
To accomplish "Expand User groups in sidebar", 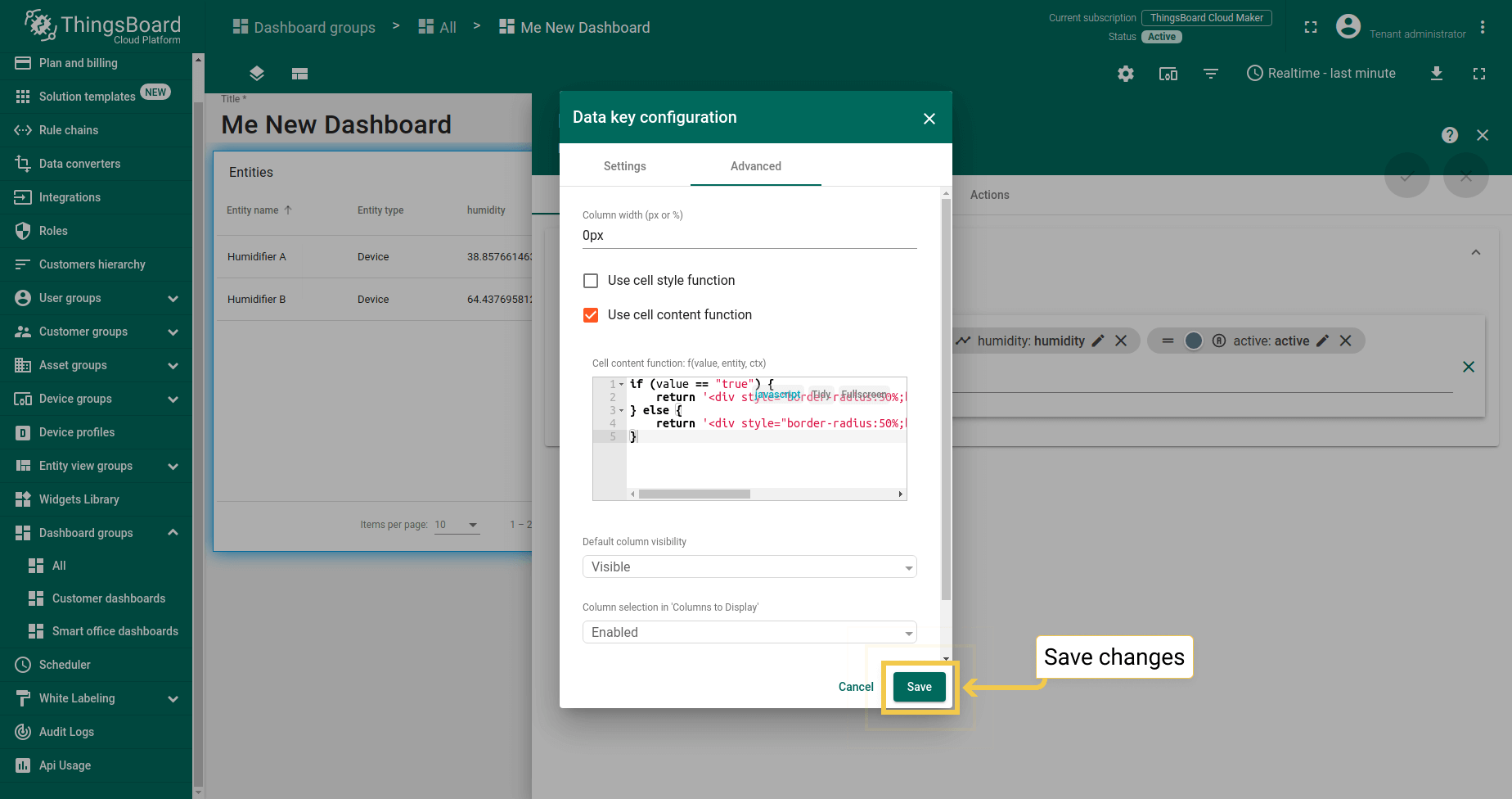I will pos(173,298).
